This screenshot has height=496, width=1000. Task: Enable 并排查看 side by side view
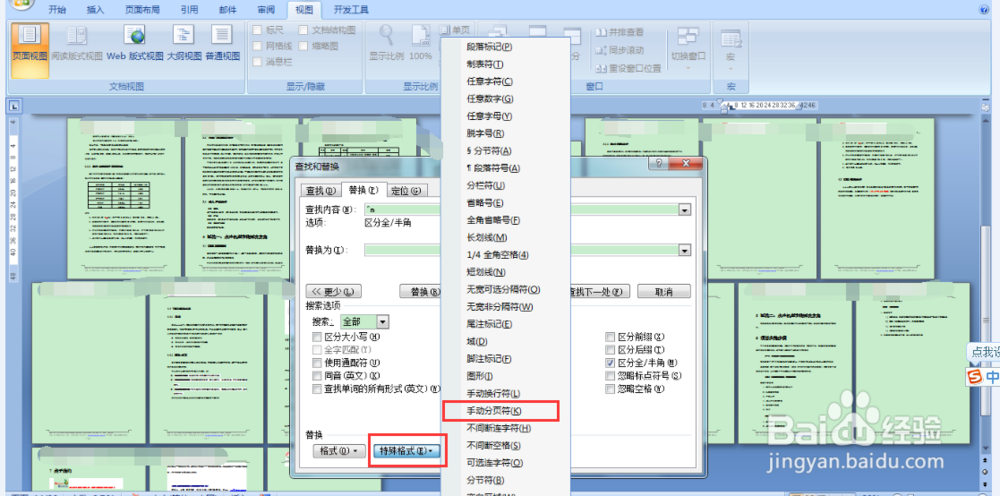pos(619,32)
